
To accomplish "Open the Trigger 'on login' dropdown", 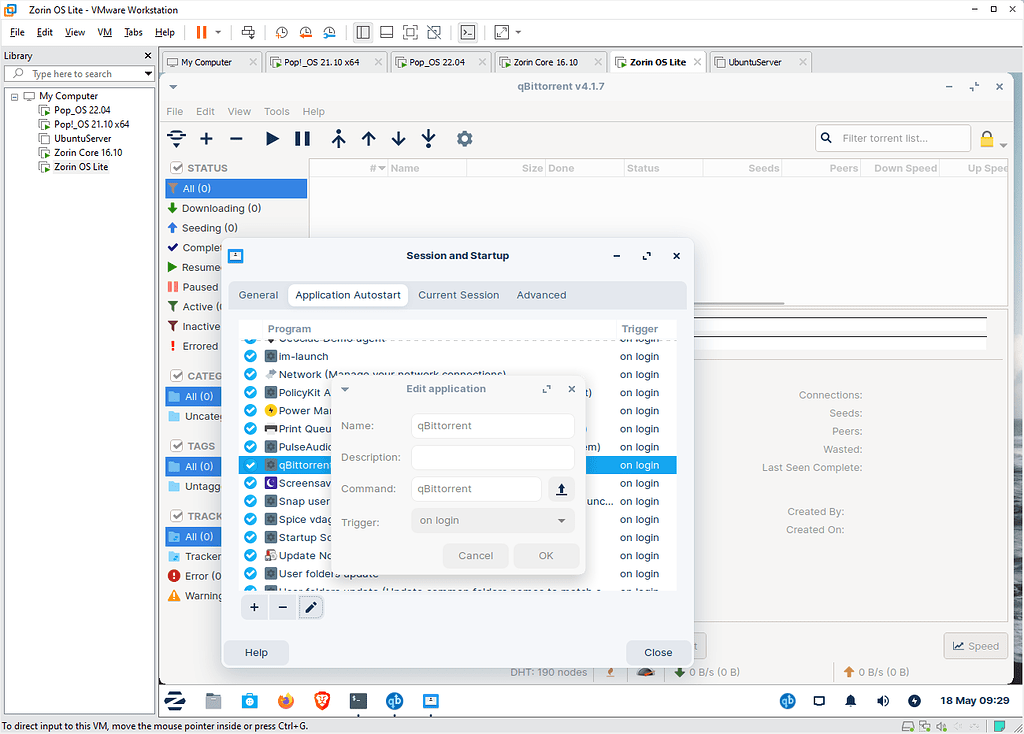I will point(492,520).
